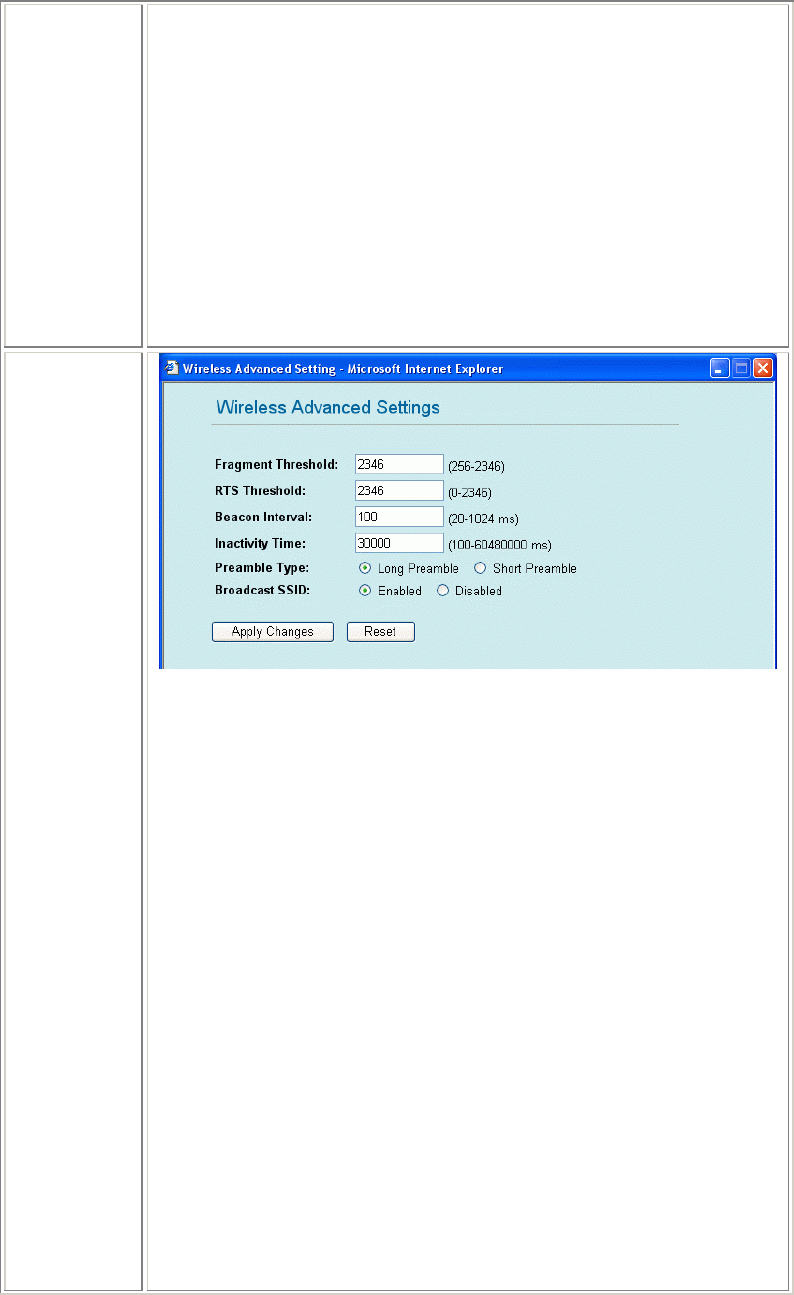The width and height of the screenshot is (794, 1295).
Task: Click the Fragment Threshold label
Action: [277, 464]
